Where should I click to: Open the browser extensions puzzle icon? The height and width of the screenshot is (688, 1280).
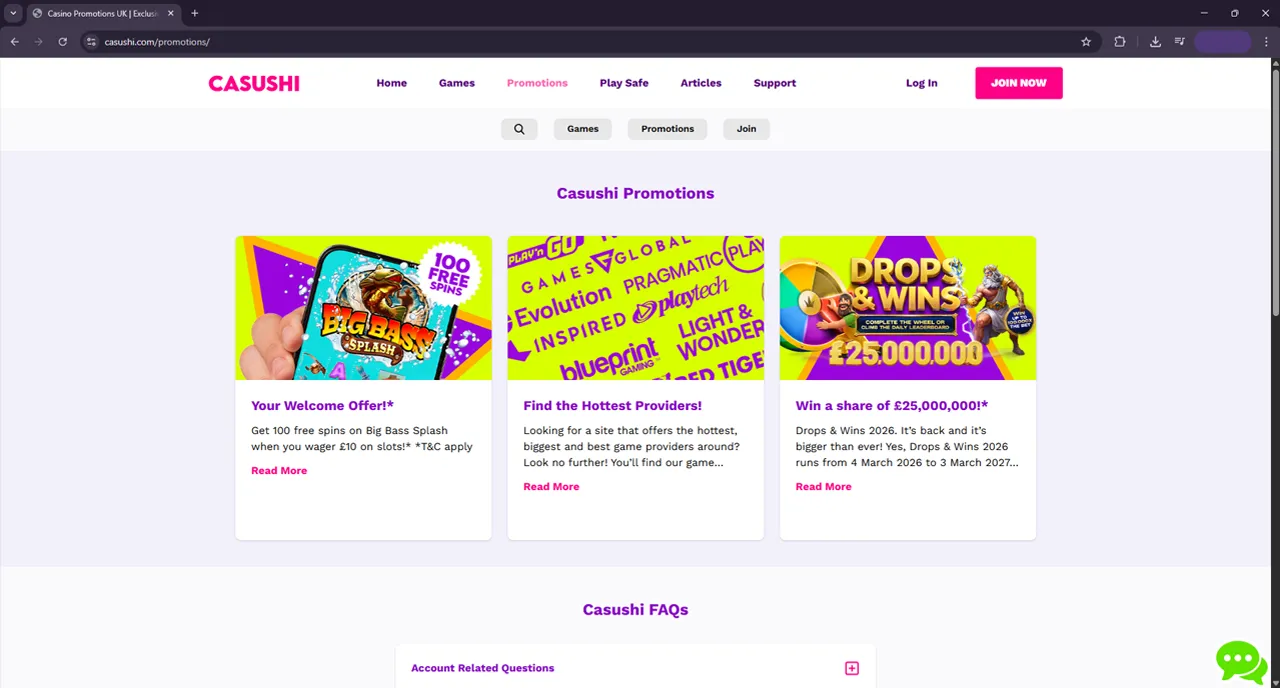tap(1120, 42)
